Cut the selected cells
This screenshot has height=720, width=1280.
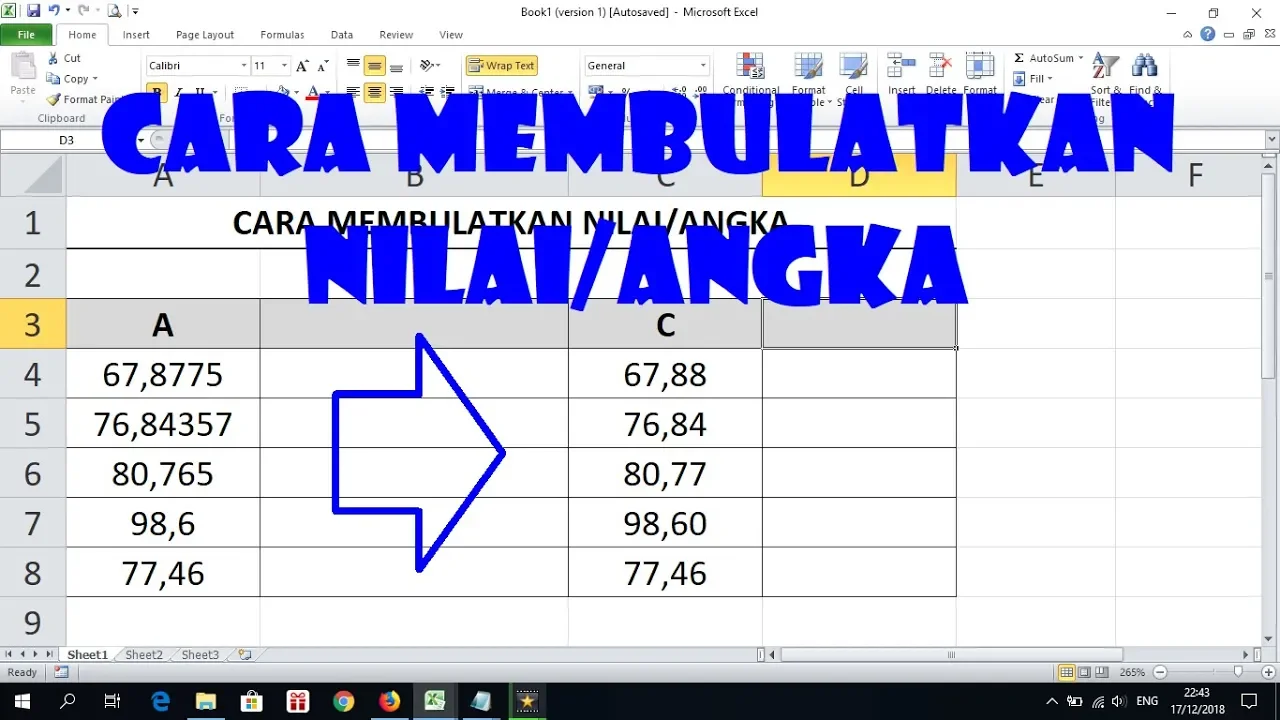pyautogui.click(x=64, y=58)
